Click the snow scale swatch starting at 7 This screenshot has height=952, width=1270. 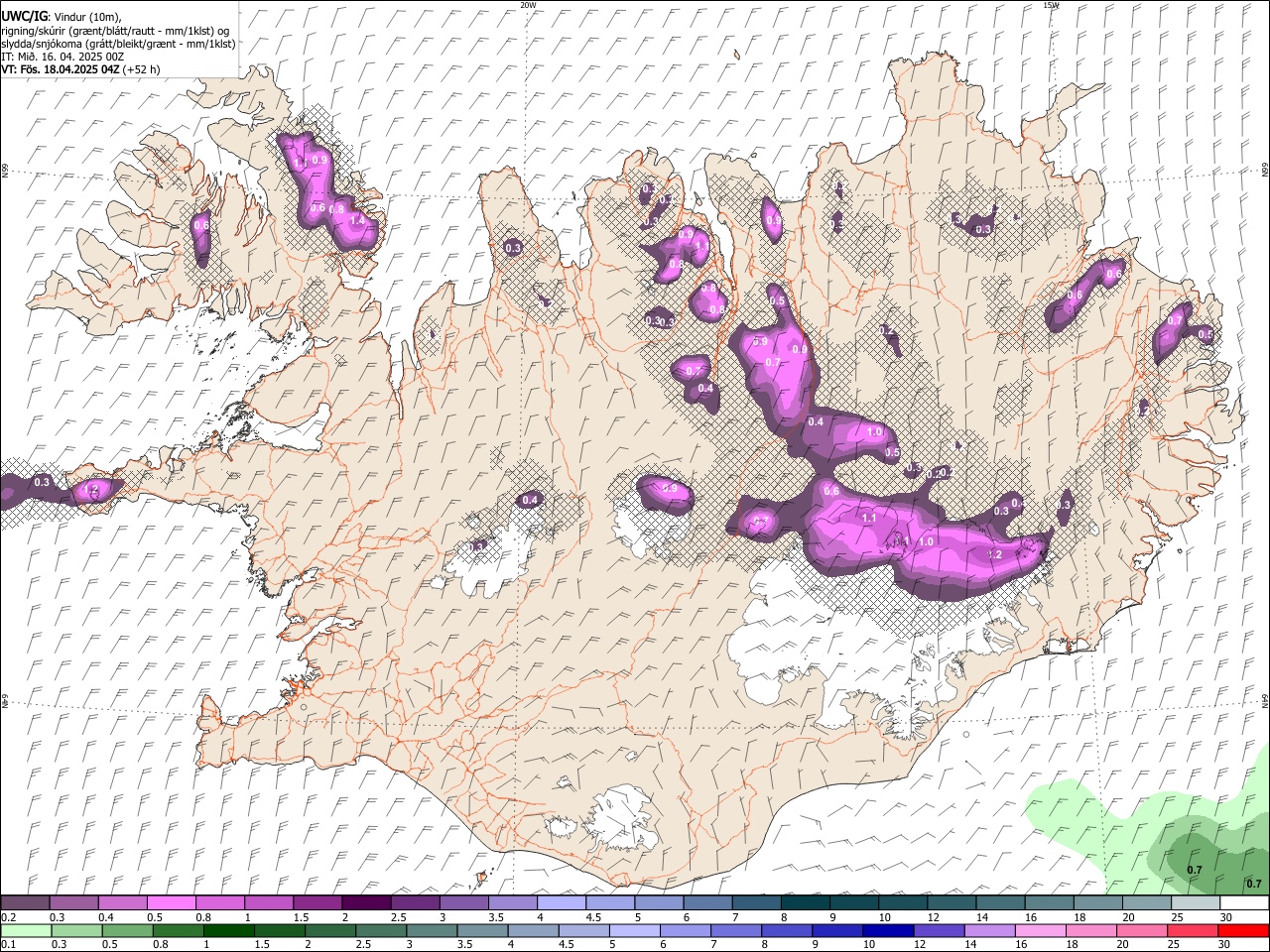[757, 903]
